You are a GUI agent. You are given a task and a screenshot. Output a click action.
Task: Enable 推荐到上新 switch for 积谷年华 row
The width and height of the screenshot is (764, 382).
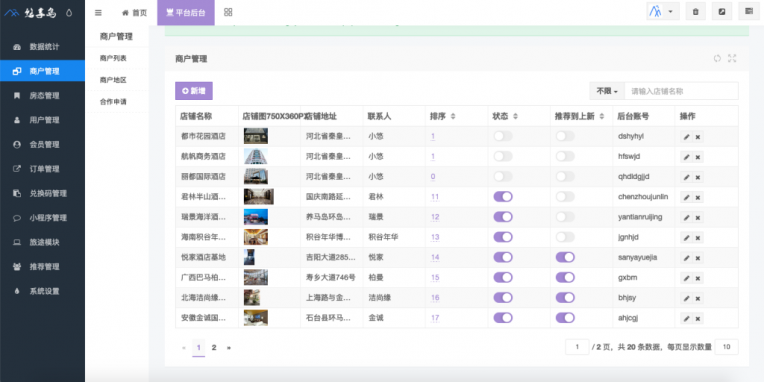[x=565, y=237]
